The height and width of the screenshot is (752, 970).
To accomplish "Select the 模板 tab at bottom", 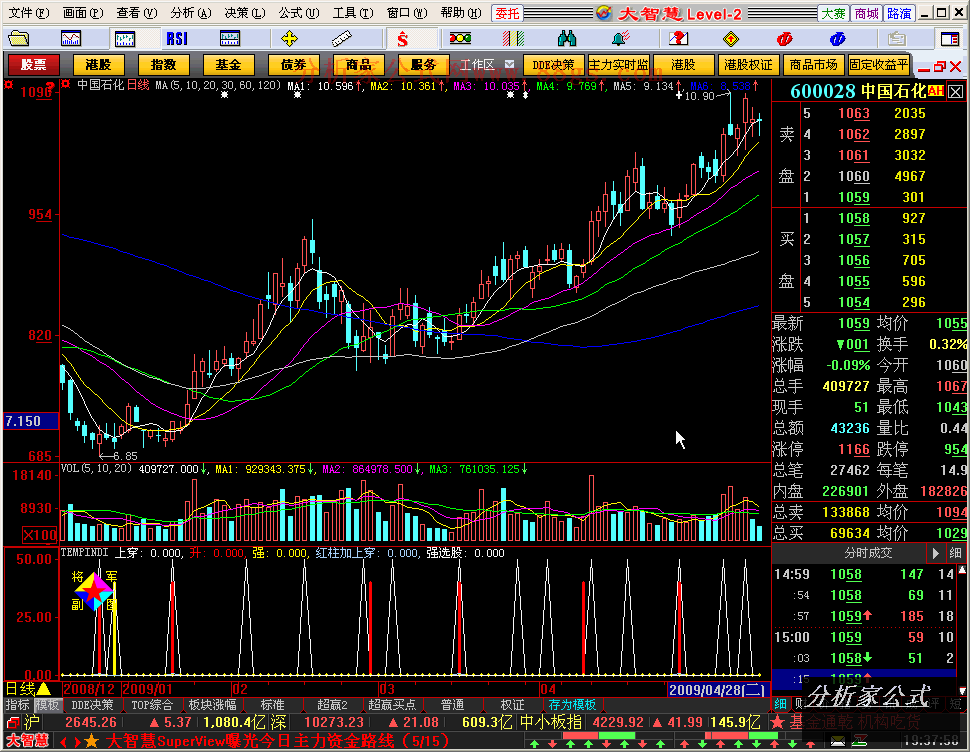I will (47, 704).
